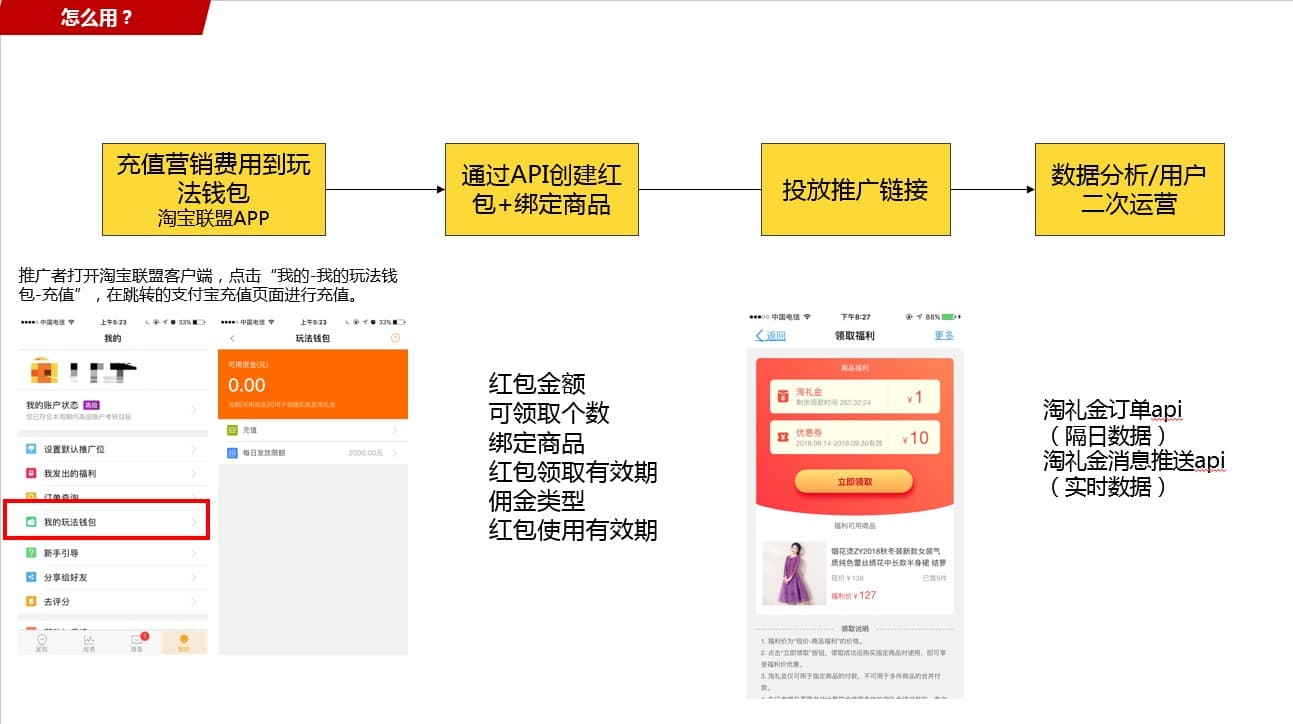Viewport: 1293px width, 724px height.
Task: Click the 红包领取有效期 text line
Action: [573, 472]
